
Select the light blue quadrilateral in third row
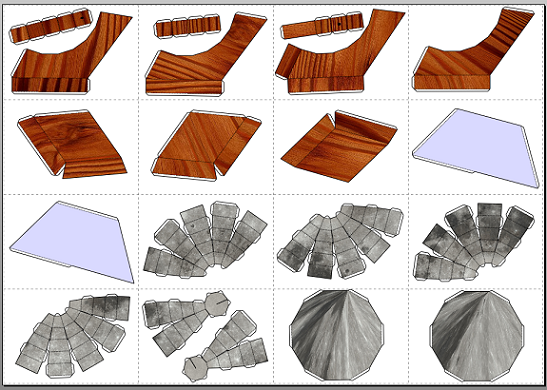73,241
